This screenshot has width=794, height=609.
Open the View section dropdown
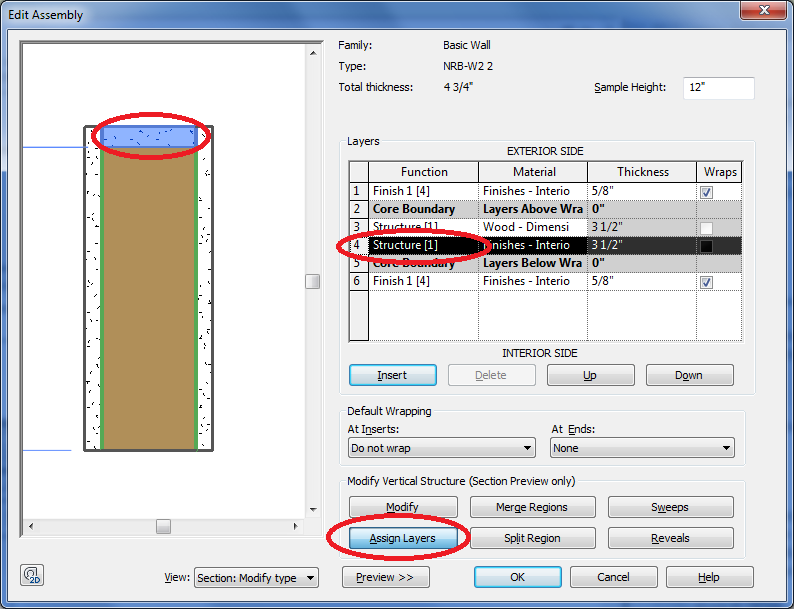click(256, 578)
